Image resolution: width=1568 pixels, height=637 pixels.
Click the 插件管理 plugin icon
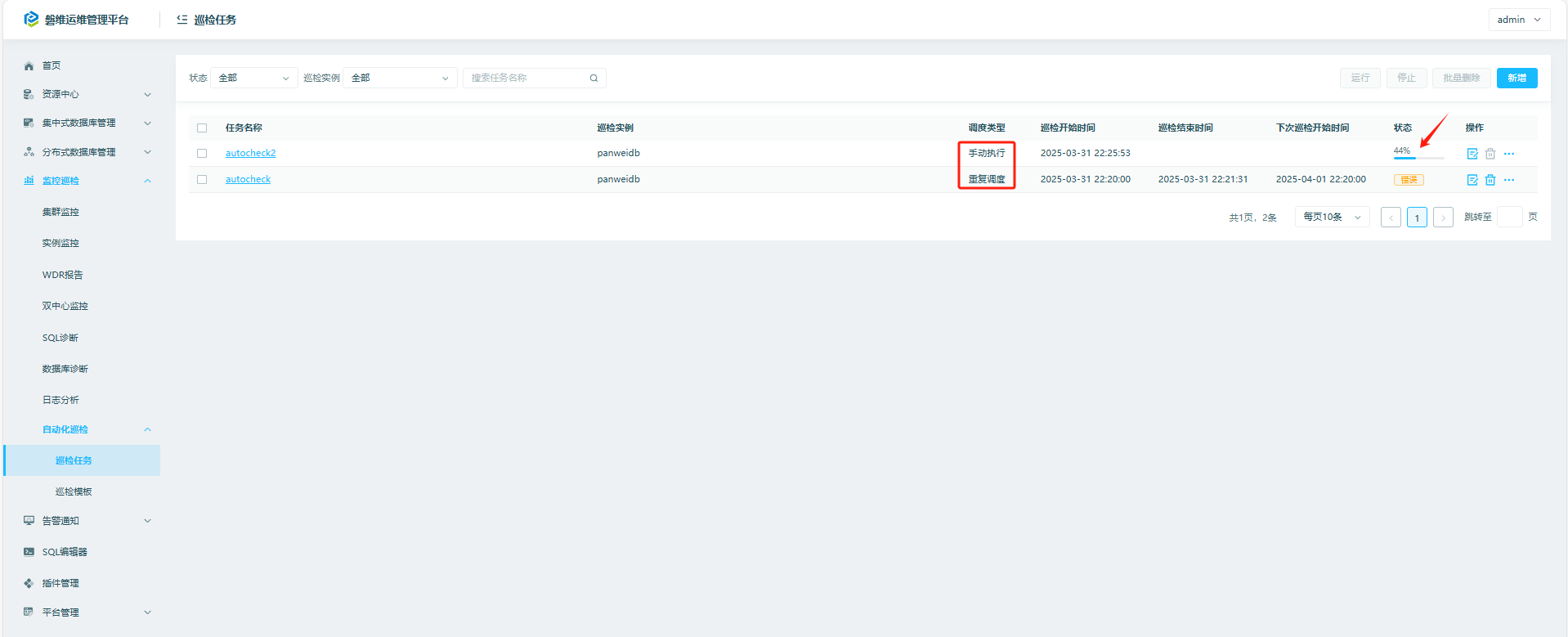[29, 583]
